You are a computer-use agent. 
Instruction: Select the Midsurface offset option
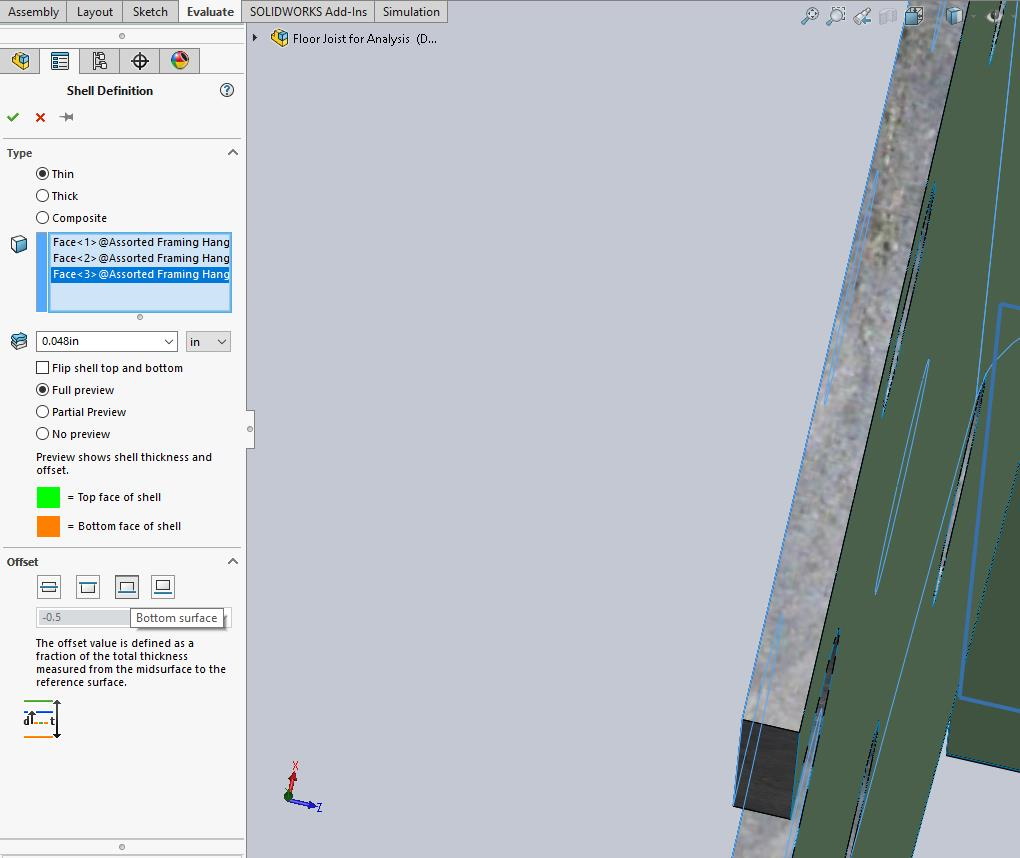point(48,587)
